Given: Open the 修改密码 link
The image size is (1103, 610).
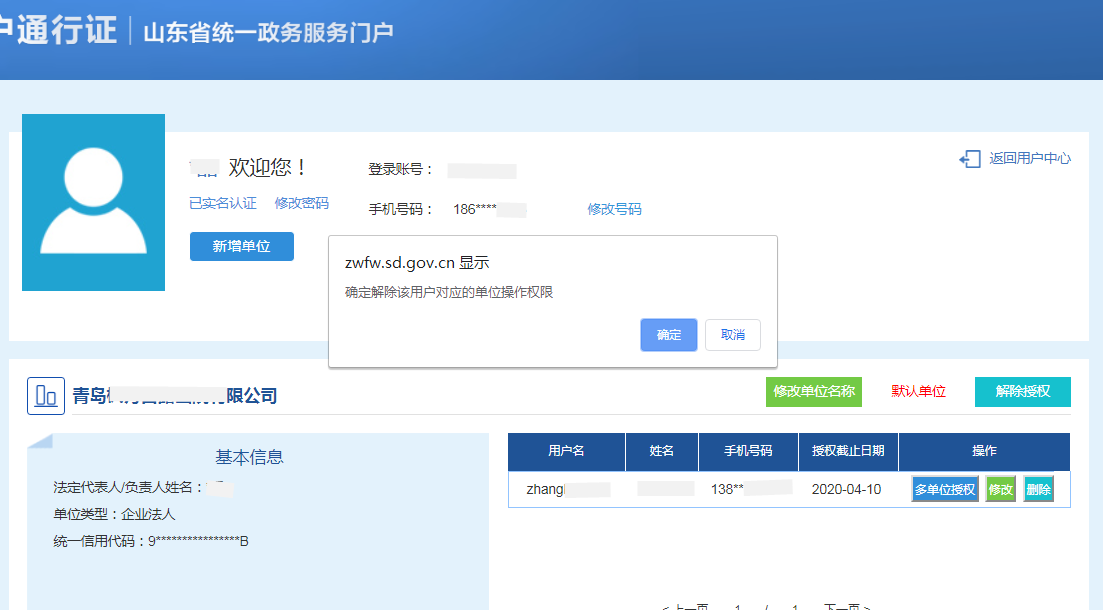Looking at the screenshot, I should tap(301, 203).
